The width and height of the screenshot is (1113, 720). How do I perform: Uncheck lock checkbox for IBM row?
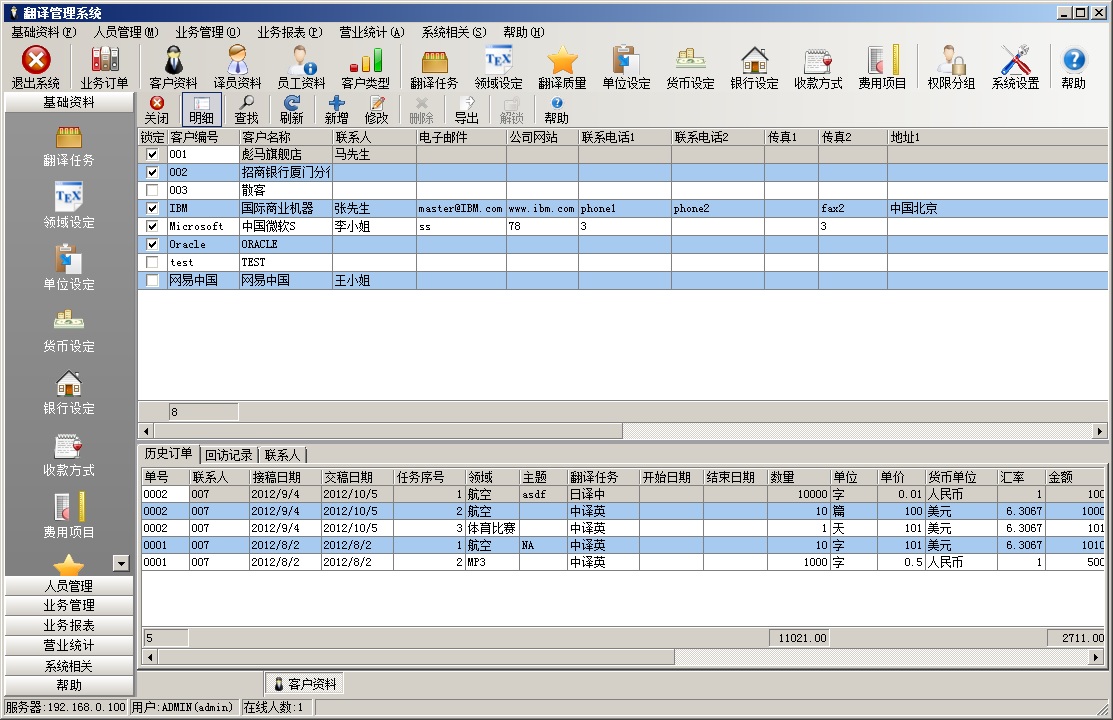pyautogui.click(x=152, y=208)
